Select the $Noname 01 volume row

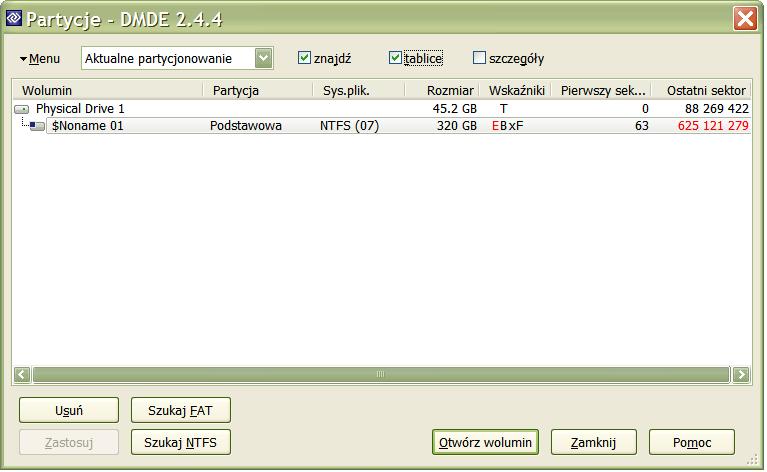382,126
